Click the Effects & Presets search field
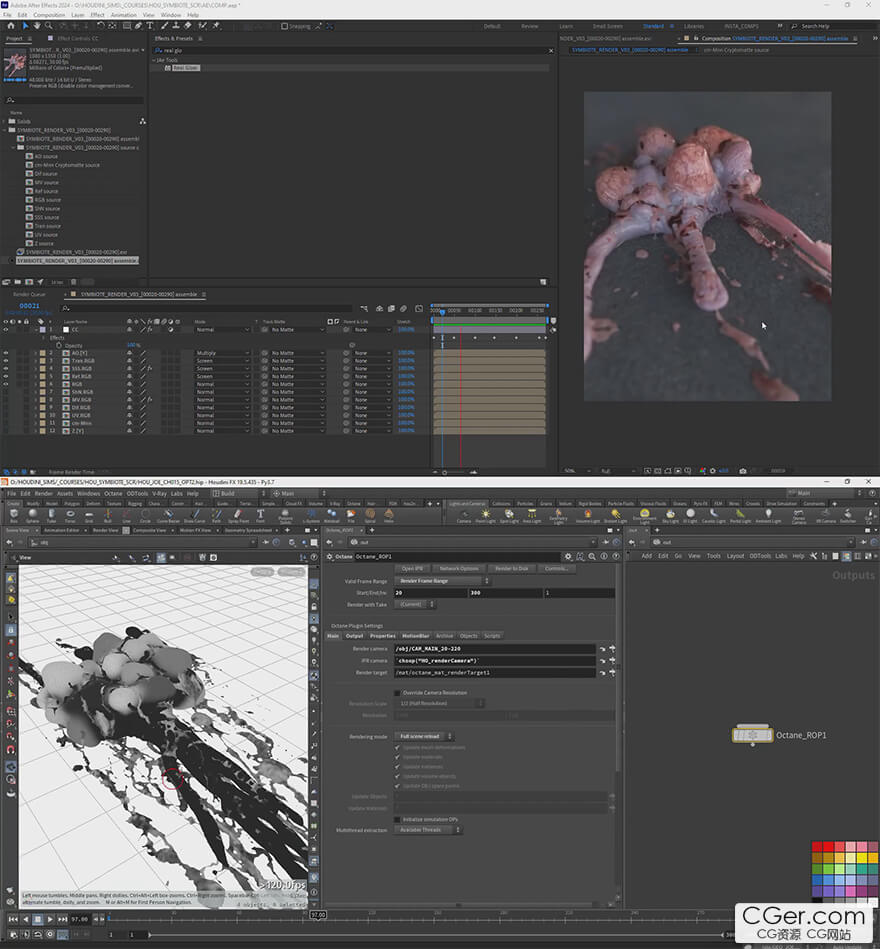880x949 pixels. [x=352, y=51]
